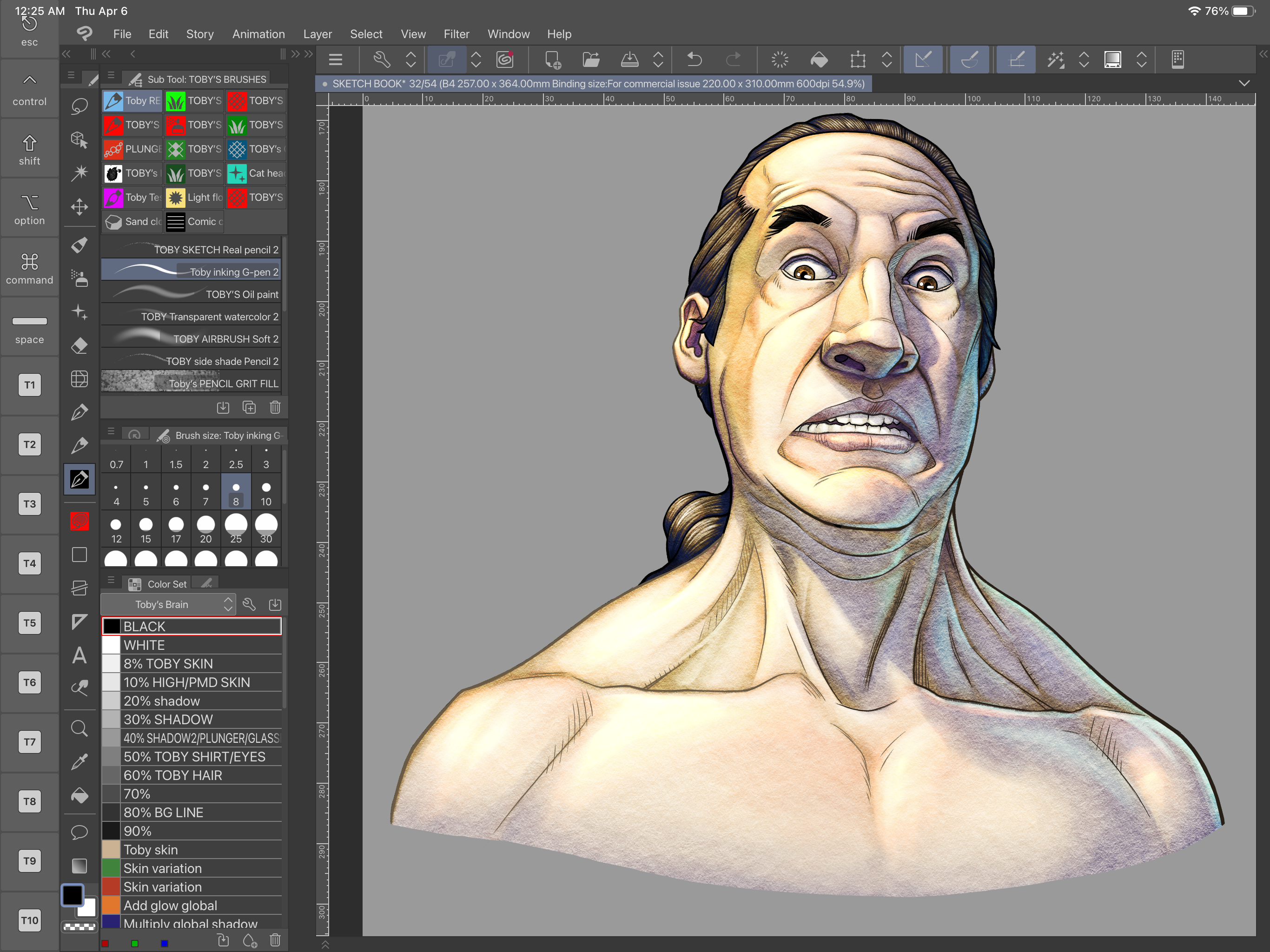Open the Layer menu
The width and height of the screenshot is (1270, 952).
317,34
